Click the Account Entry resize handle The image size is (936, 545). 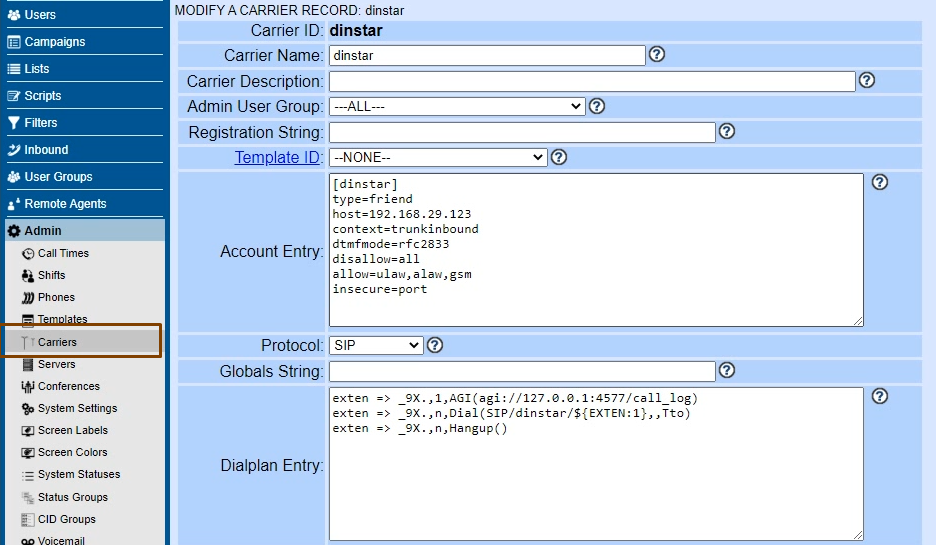858,321
